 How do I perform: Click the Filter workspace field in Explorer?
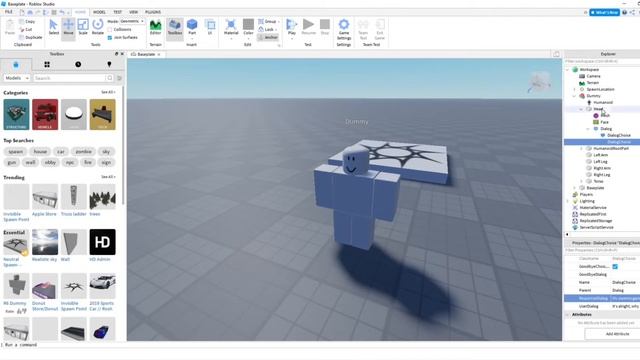tap(602, 61)
